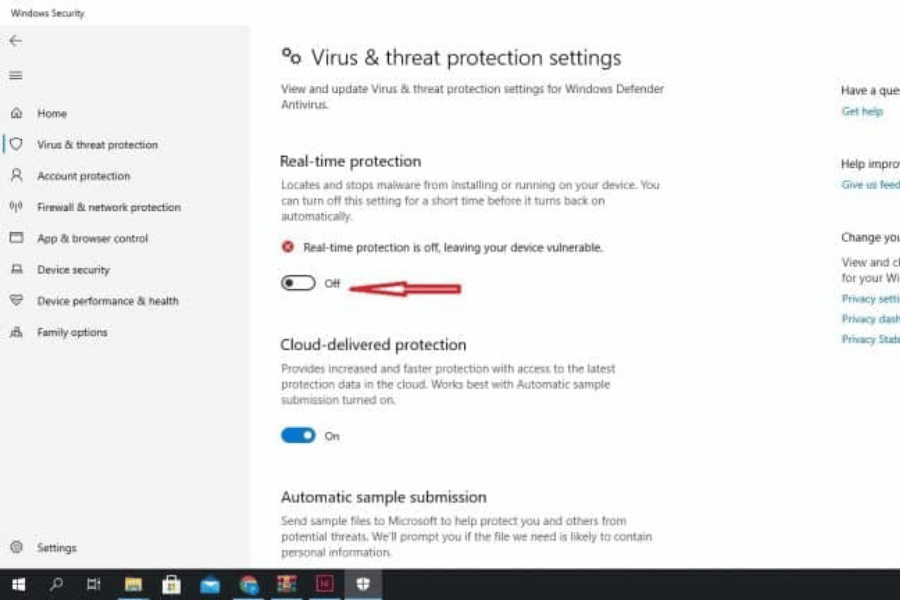Open the hamburger navigation menu

pos(15,76)
